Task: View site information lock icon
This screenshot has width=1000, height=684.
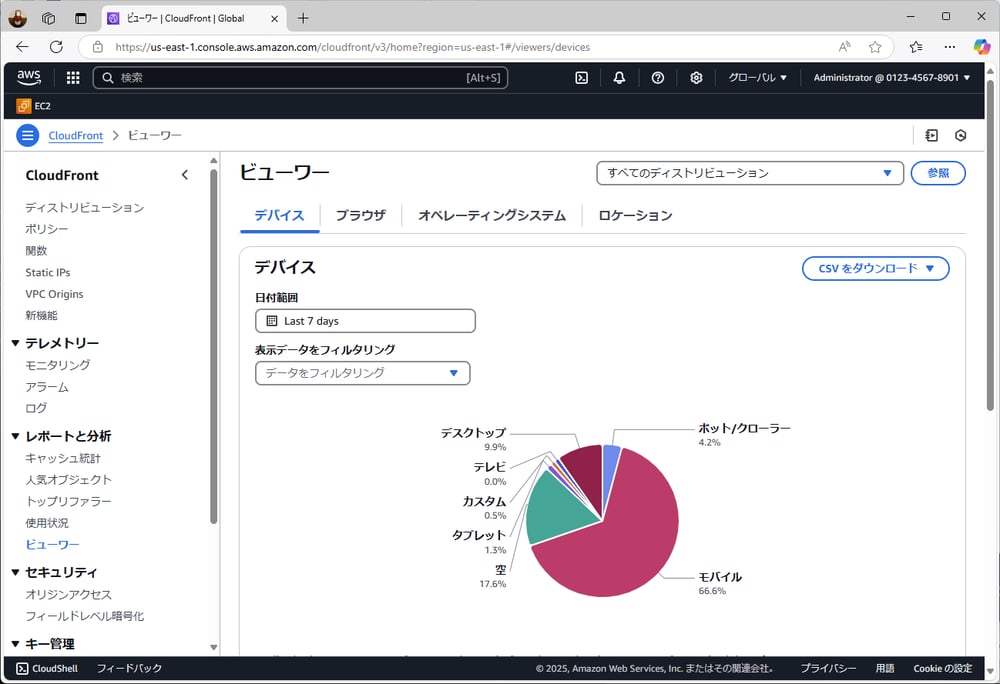Action: [98, 47]
